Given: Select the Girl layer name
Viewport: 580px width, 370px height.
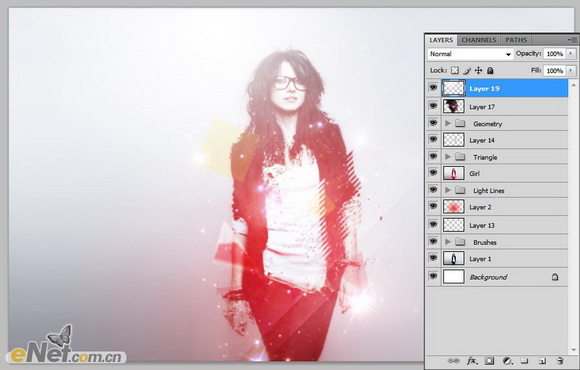Looking at the screenshot, I should click(474, 174).
